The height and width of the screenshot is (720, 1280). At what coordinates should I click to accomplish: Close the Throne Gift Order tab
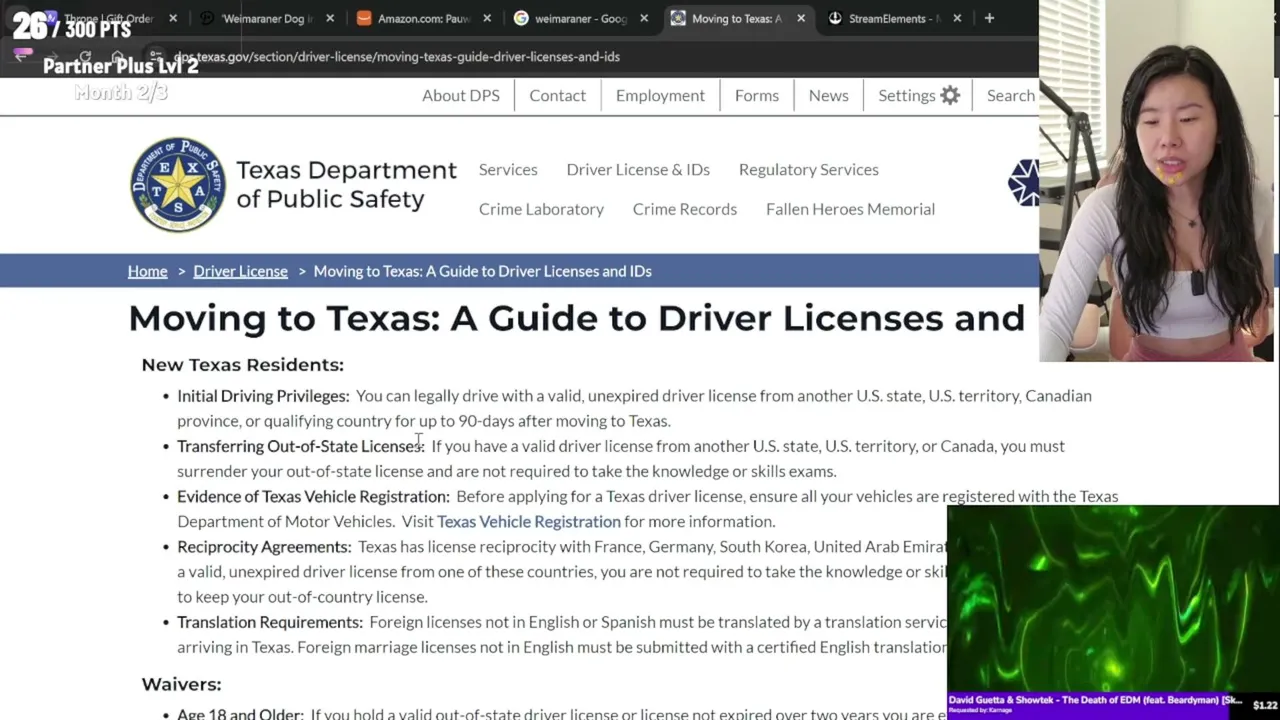tap(173, 18)
